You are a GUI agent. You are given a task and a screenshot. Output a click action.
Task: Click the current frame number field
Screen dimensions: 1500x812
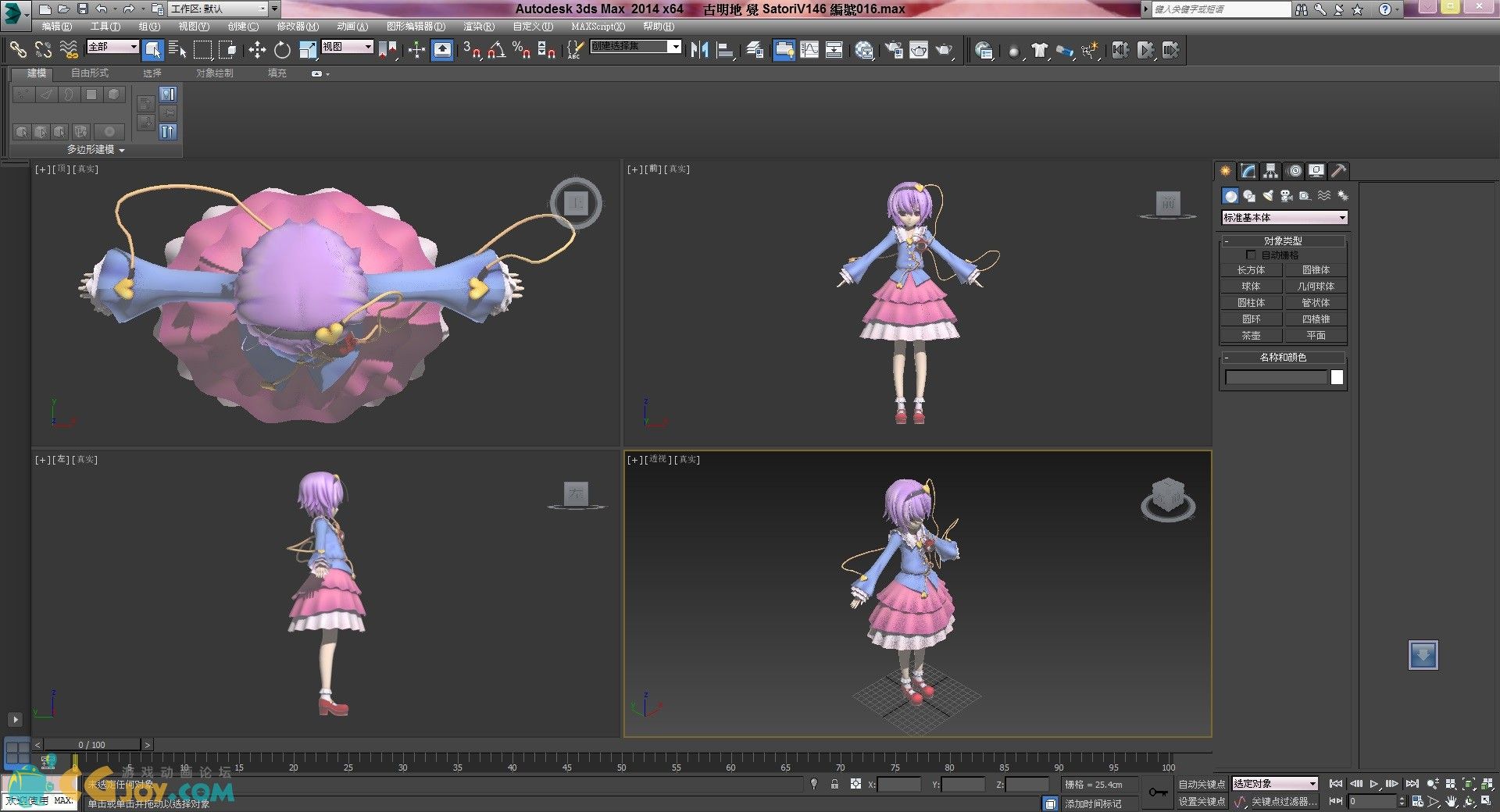pyautogui.click(x=1372, y=801)
